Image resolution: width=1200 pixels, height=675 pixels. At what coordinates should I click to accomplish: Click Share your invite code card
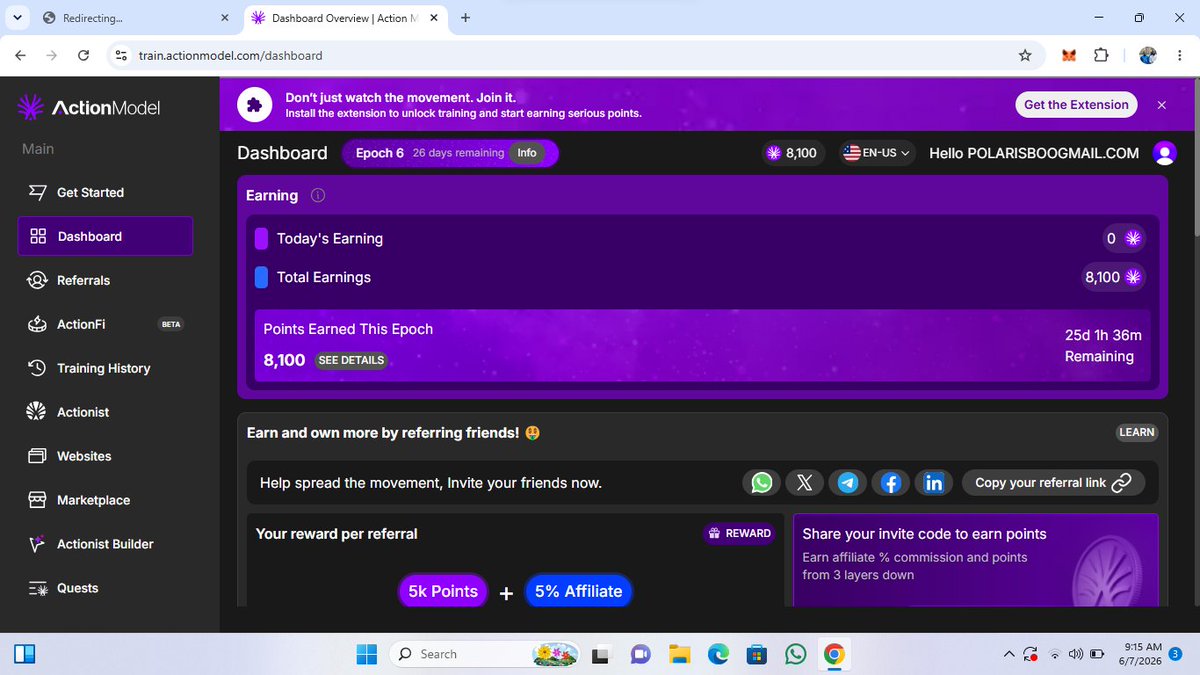click(975, 559)
